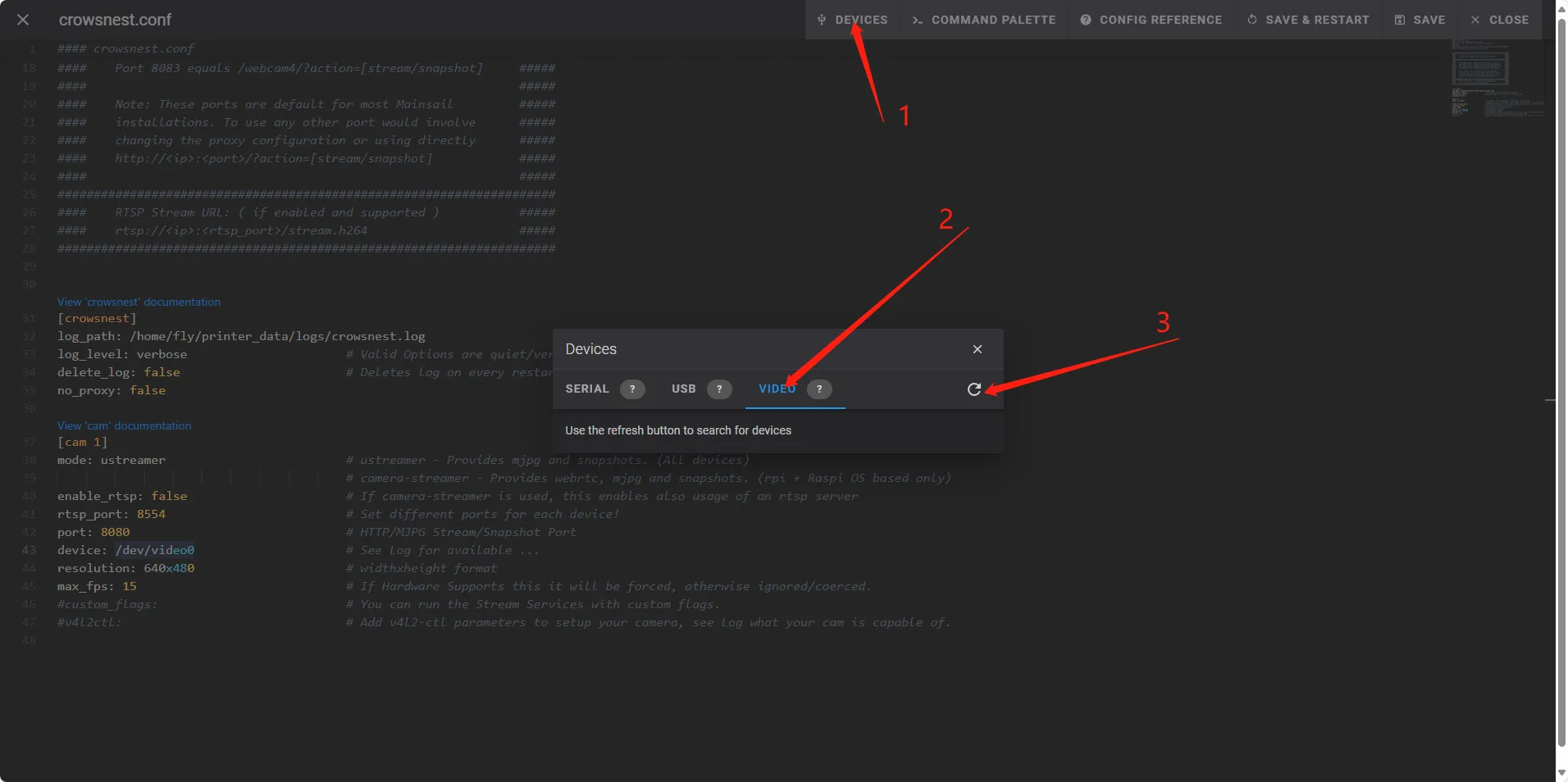Switch to the USB tab
Viewport: 1568px width, 782px height.
coord(683,389)
